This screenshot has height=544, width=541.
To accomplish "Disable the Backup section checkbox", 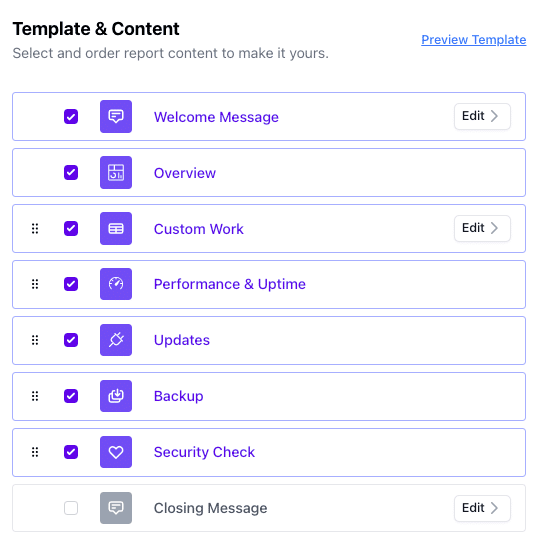I will 71,396.
